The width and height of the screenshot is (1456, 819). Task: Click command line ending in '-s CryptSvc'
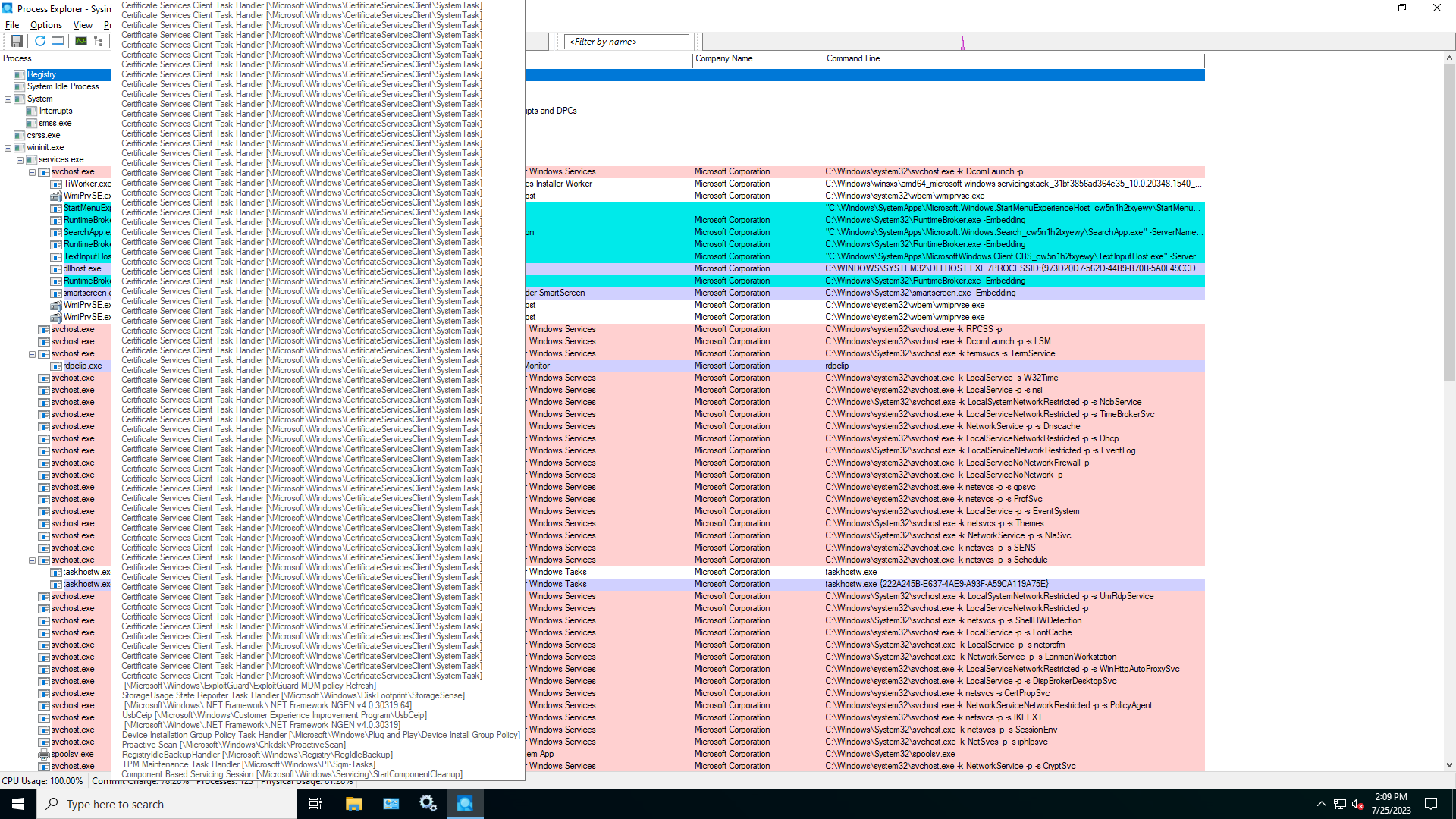[950, 766]
